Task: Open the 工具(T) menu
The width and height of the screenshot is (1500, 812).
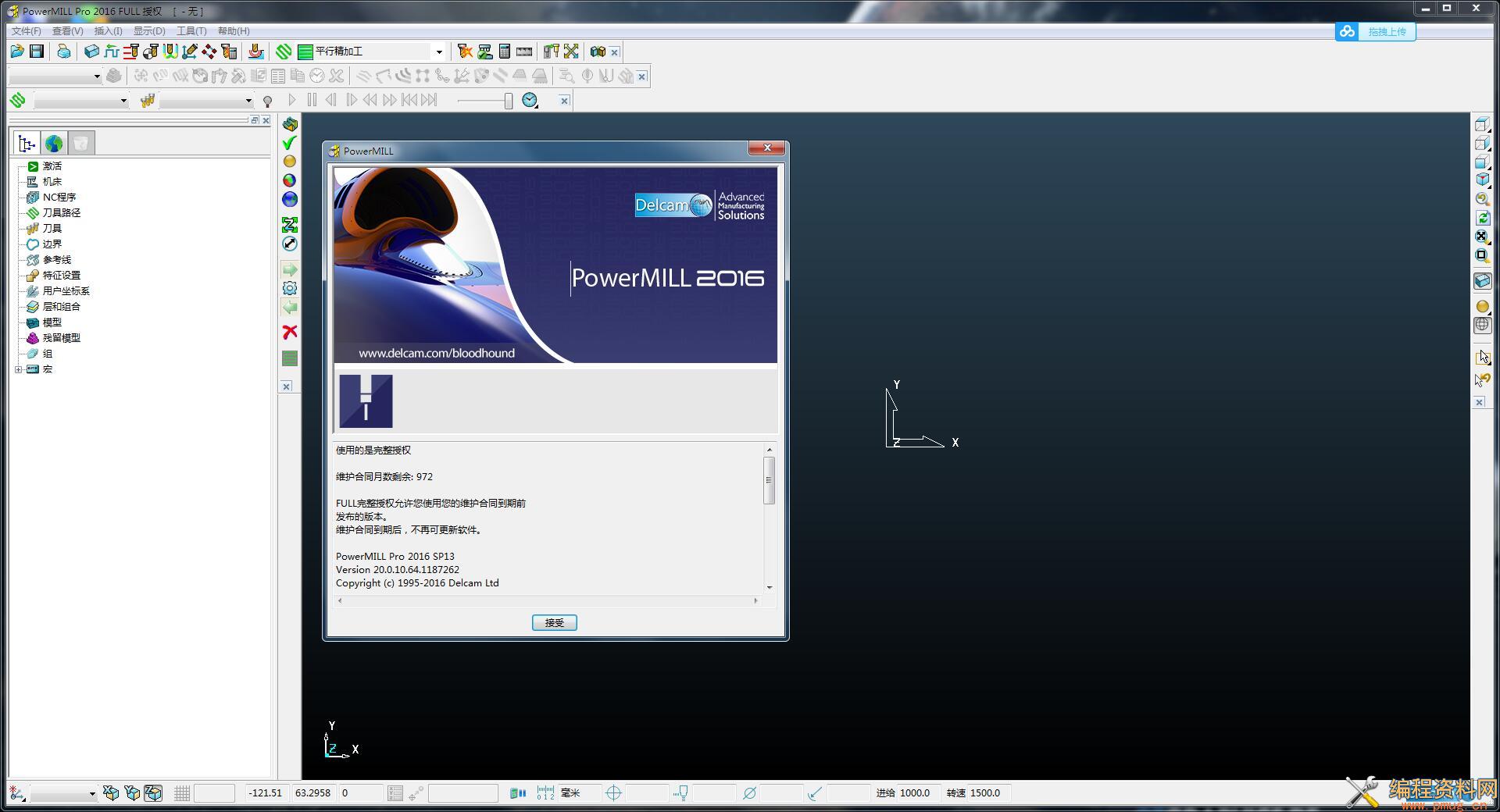Action: tap(191, 31)
